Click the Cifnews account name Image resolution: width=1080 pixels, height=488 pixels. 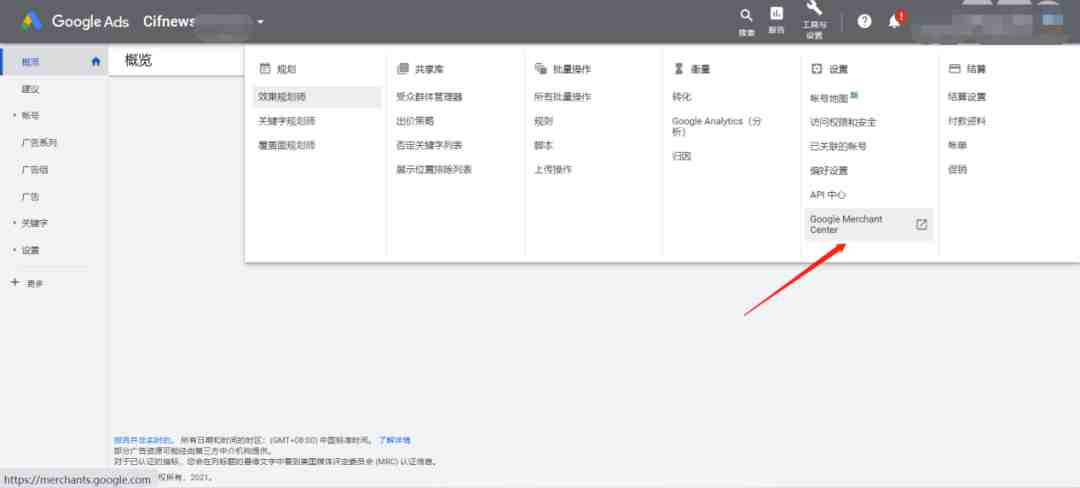[x=169, y=21]
